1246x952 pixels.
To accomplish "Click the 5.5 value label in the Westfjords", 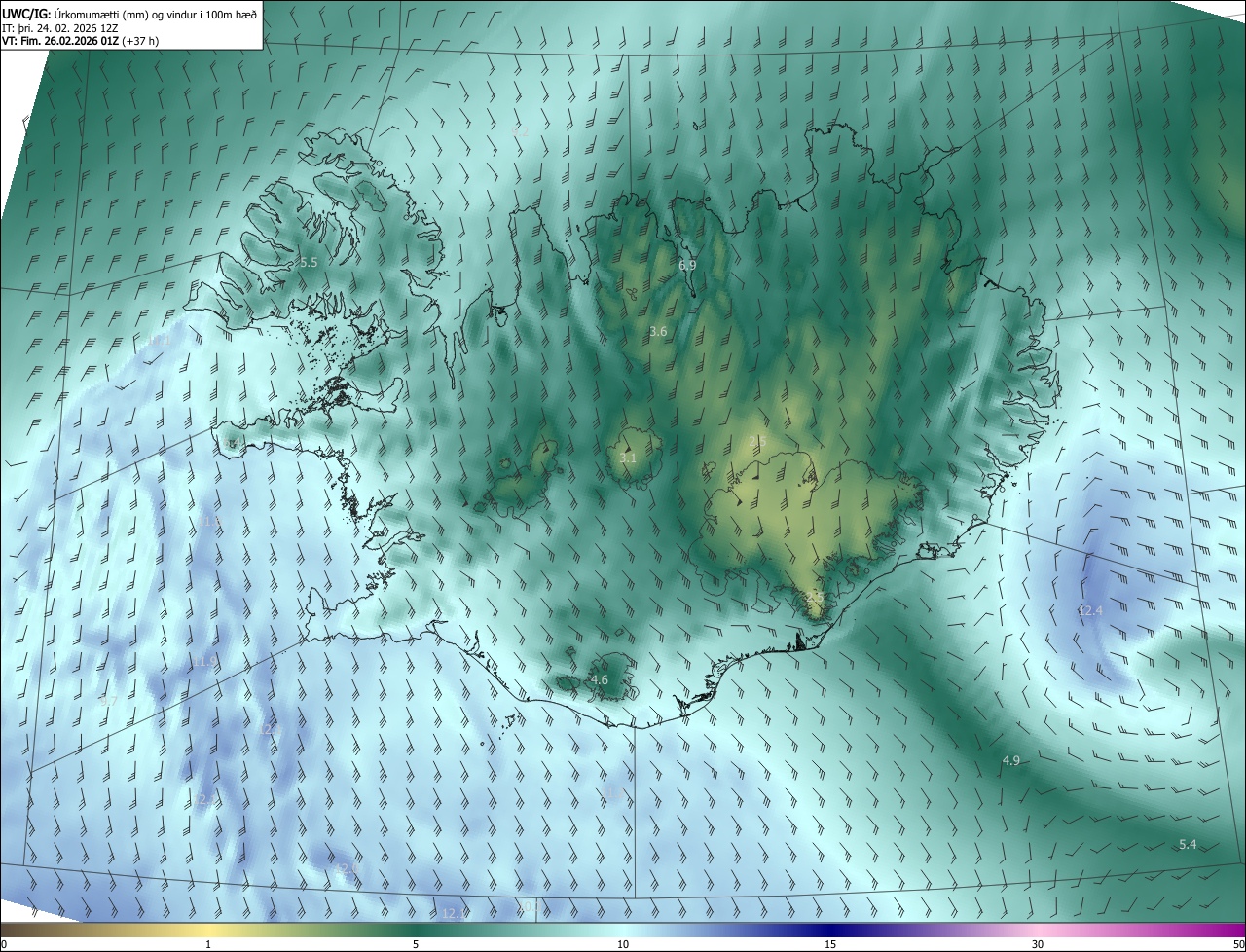I will point(309,263).
